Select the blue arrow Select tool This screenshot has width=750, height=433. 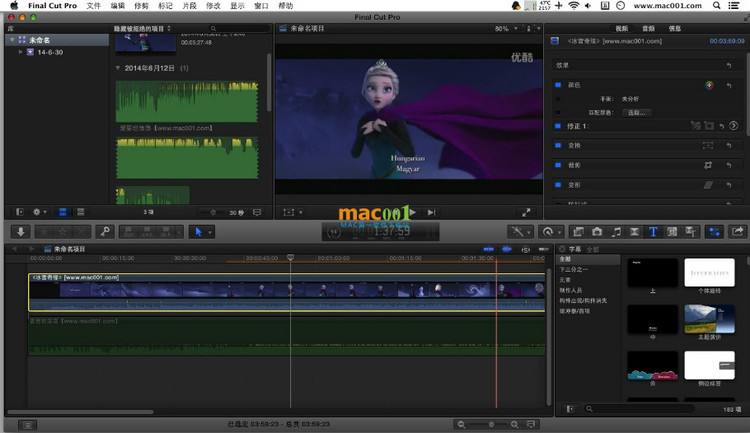(x=198, y=232)
